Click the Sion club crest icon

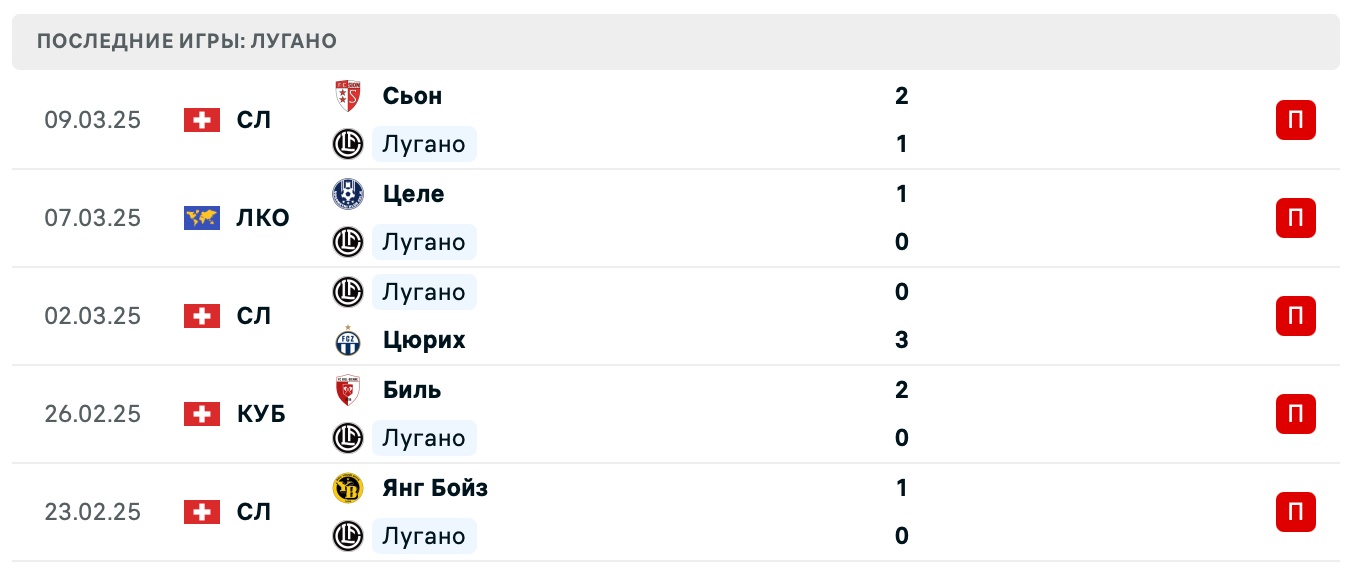(x=347, y=96)
